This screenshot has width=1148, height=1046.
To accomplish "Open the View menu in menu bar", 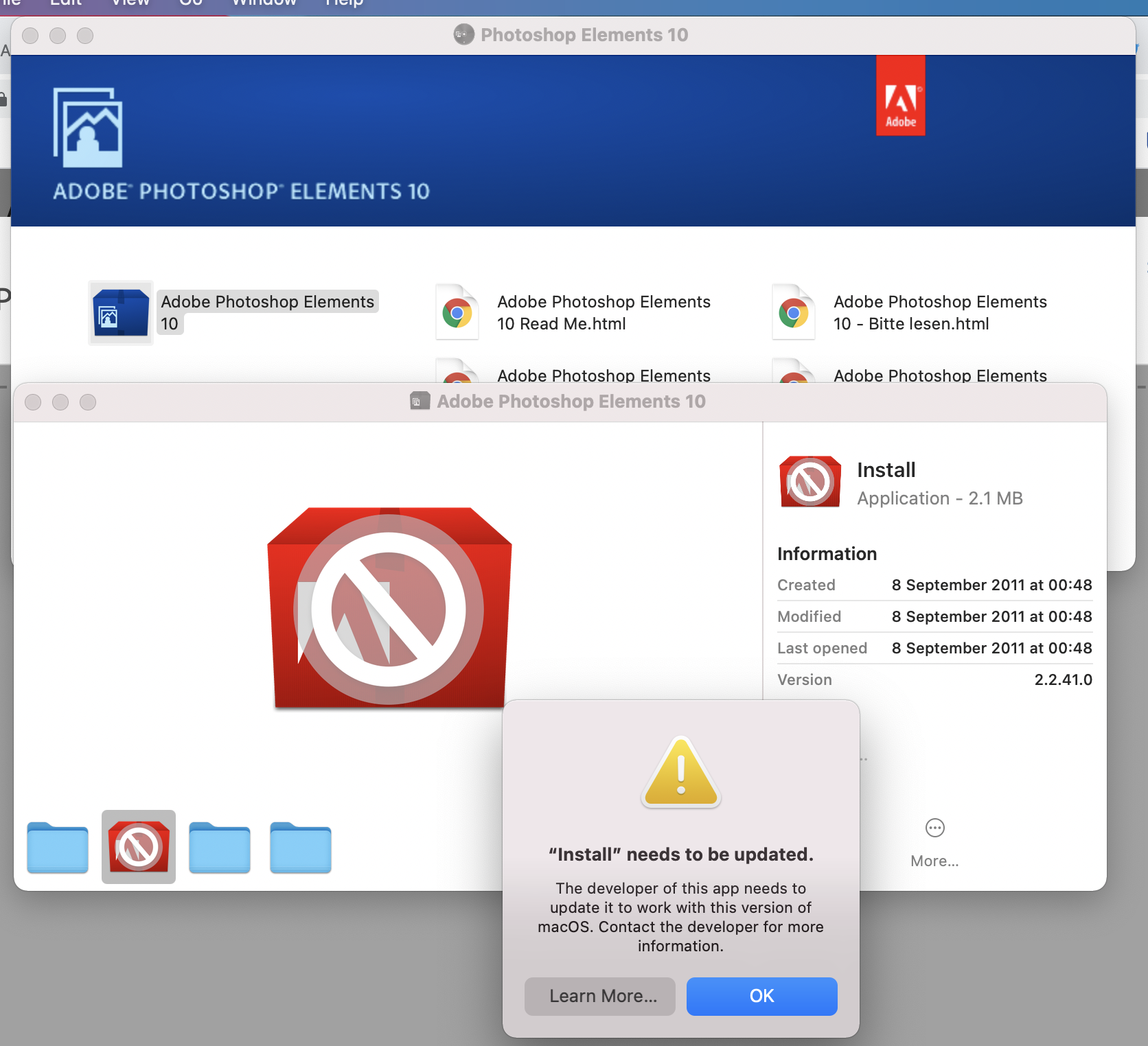I will (130, 3).
